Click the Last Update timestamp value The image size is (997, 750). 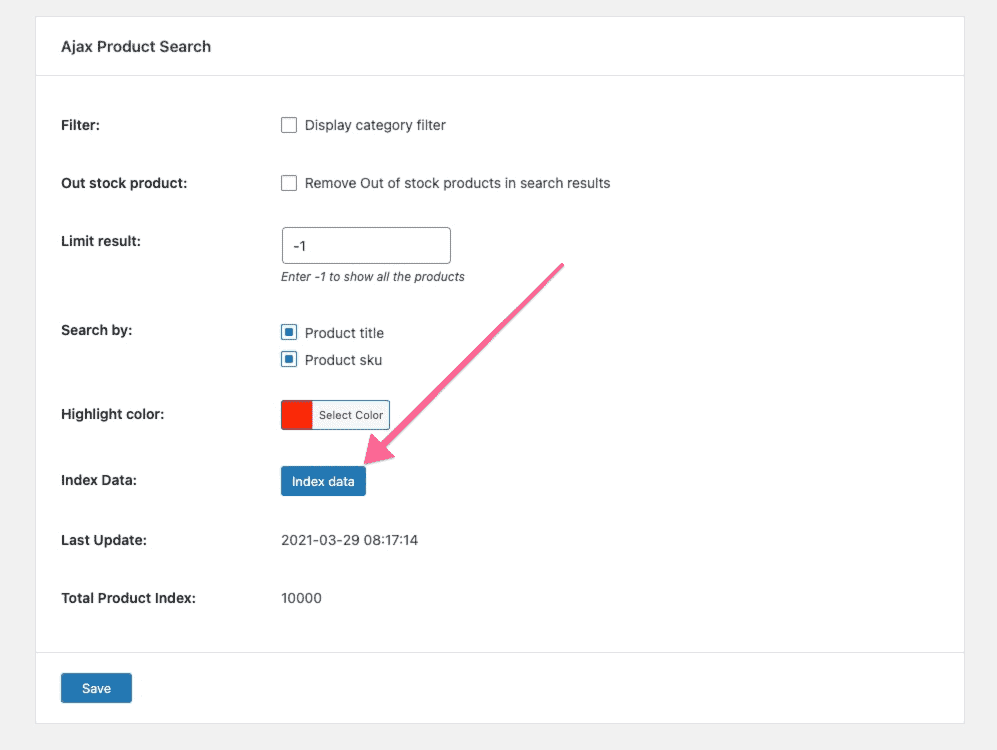pyautogui.click(x=349, y=540)
